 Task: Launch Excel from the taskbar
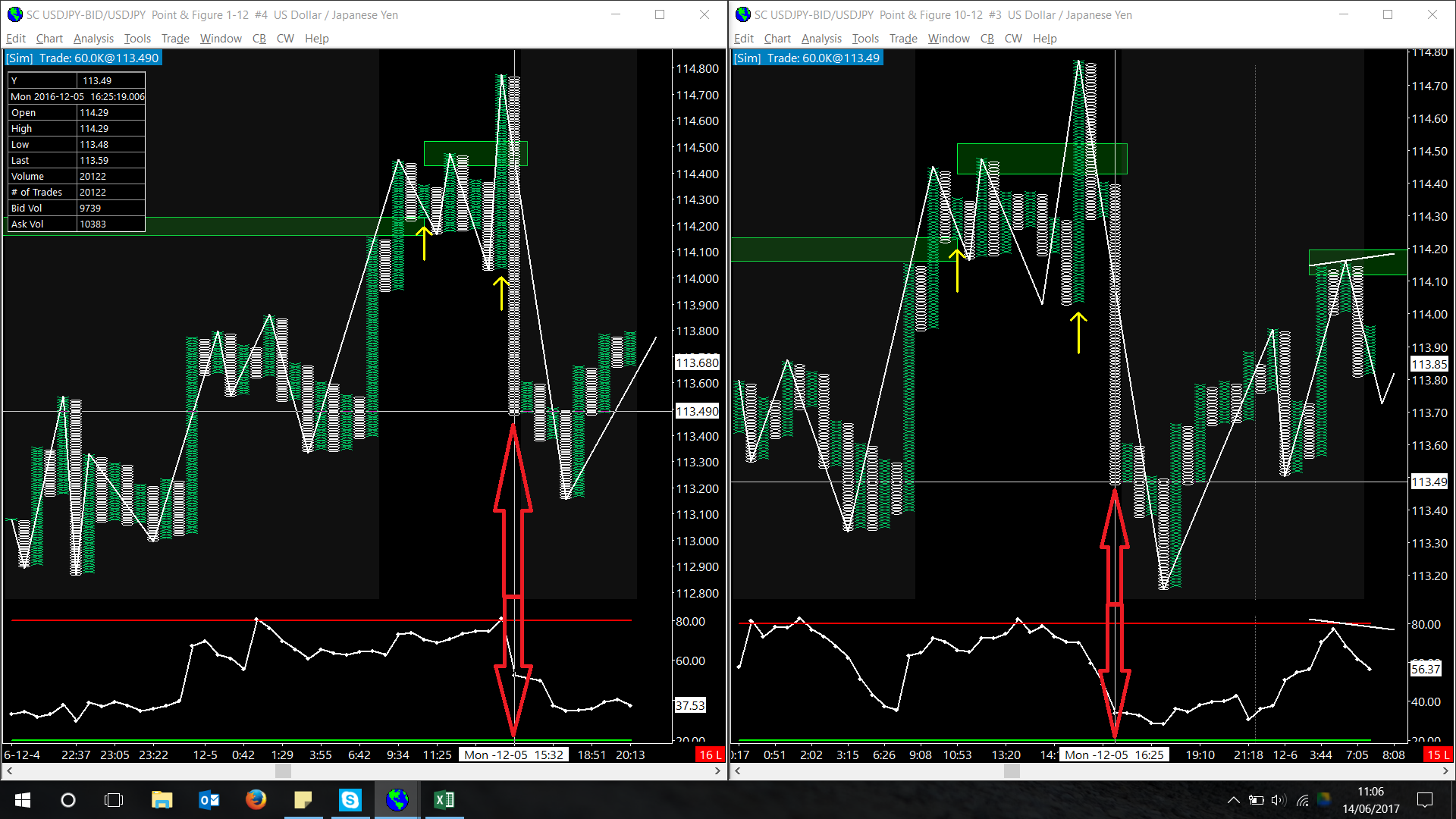pos(444,800)
